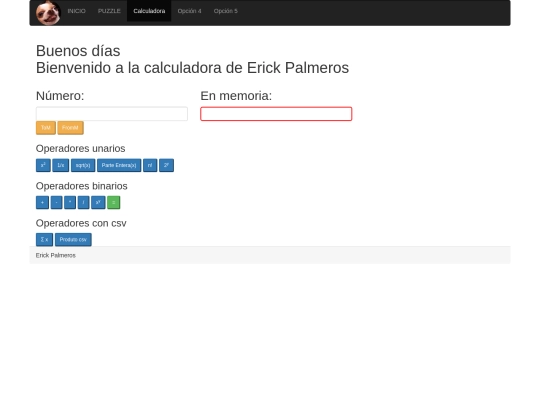This screenshot has height=405, width=540.
Task: Click the 'Operadores unarios' heading
Action: 81,148
